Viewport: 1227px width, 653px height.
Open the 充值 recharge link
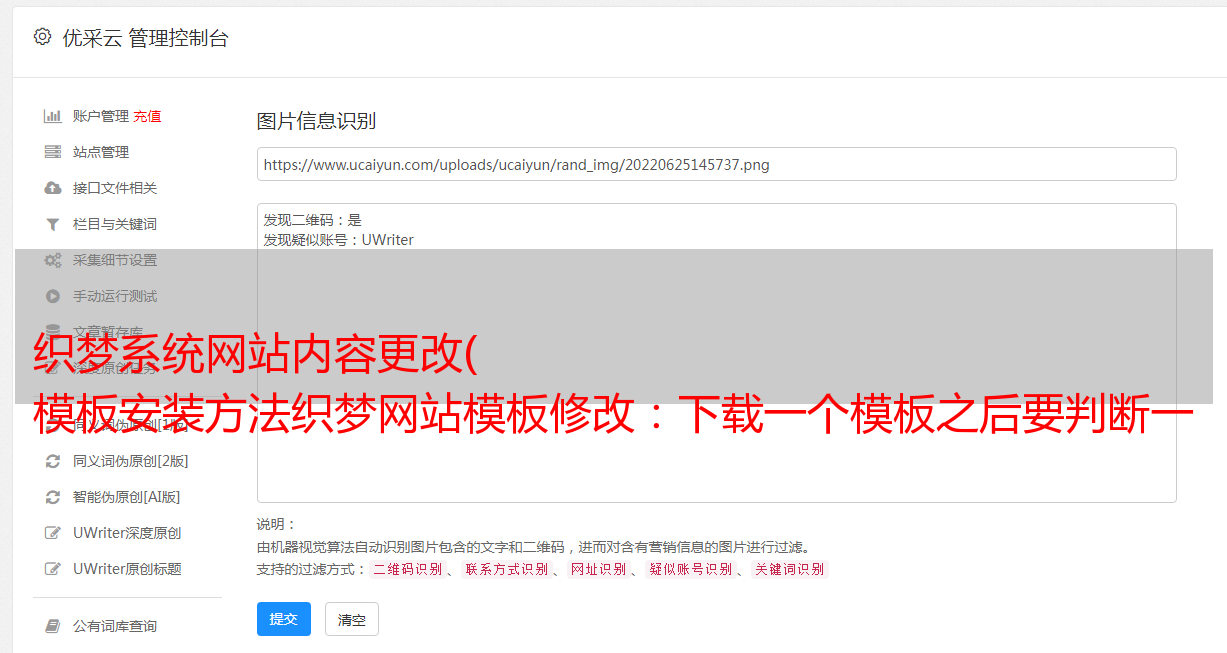(x=147, y=116)
